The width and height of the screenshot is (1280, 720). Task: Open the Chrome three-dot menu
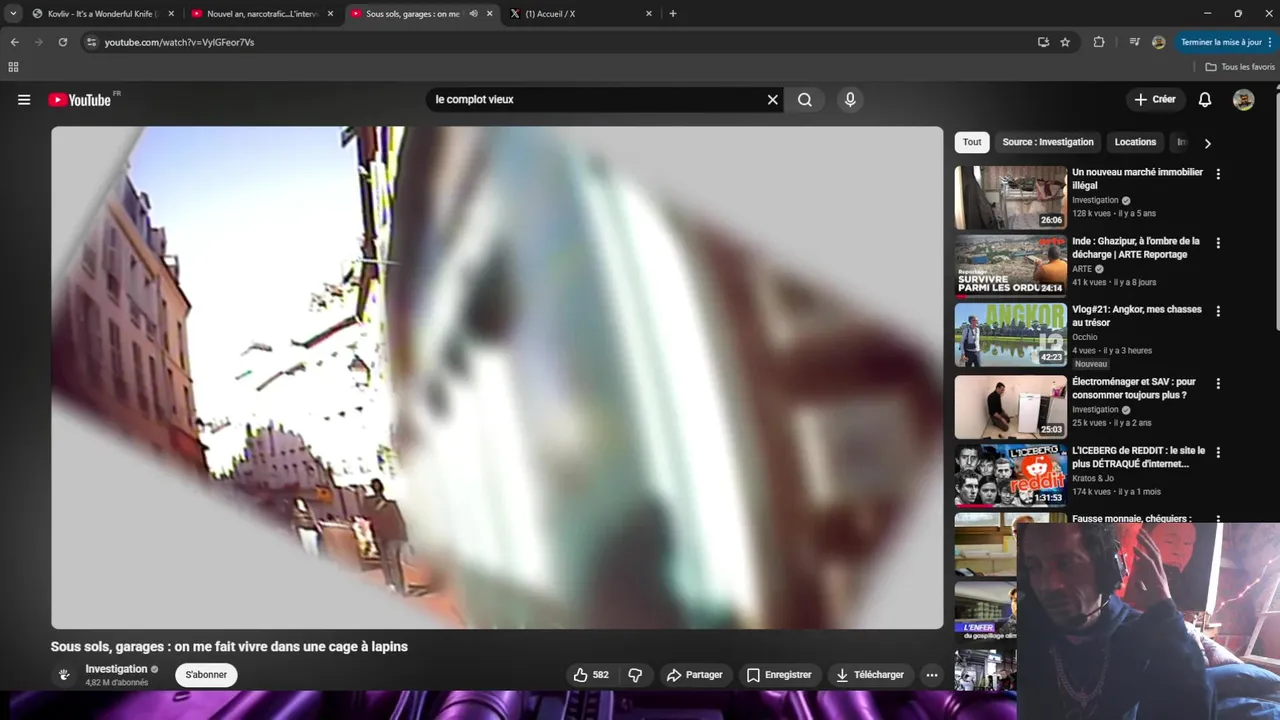pyautogui.click(x=1271, y=42)
